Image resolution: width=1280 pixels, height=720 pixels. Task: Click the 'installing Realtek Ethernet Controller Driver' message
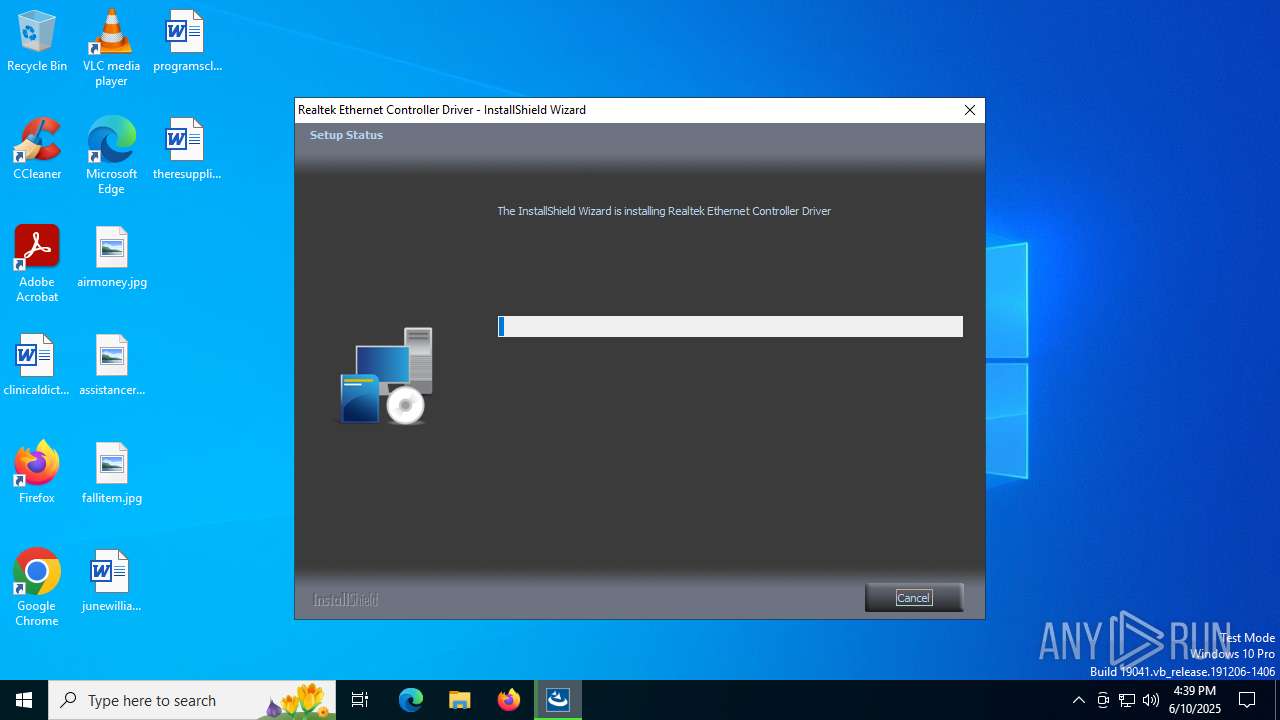664,211
